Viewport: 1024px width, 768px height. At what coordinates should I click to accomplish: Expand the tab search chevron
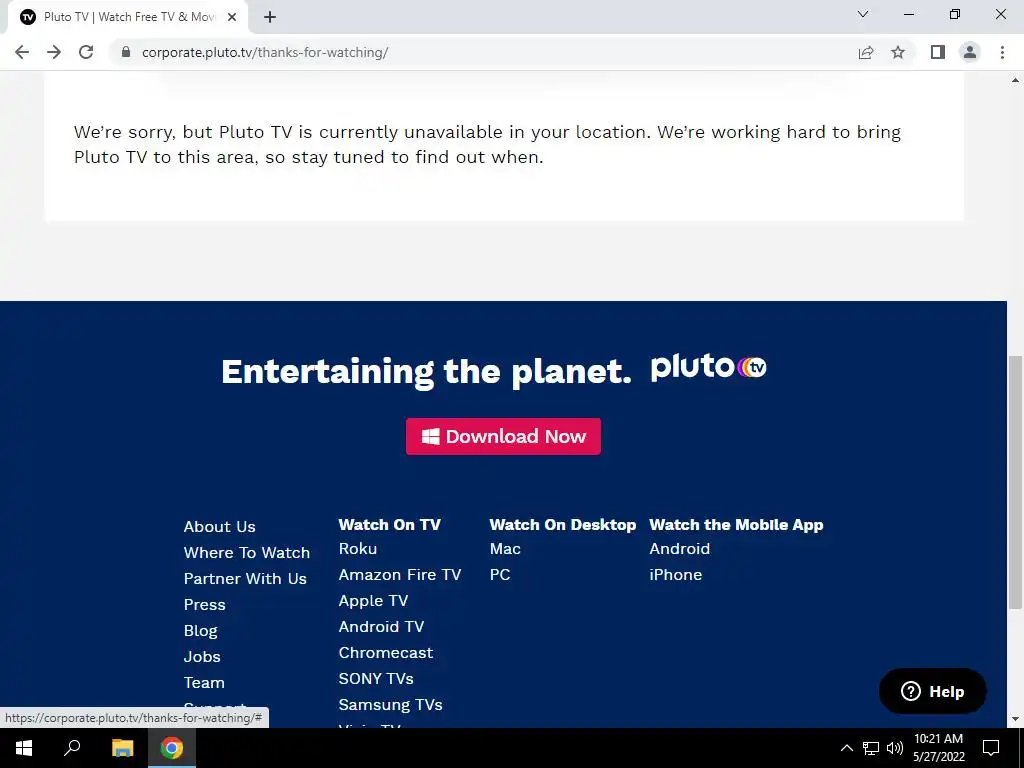point(863,14)
